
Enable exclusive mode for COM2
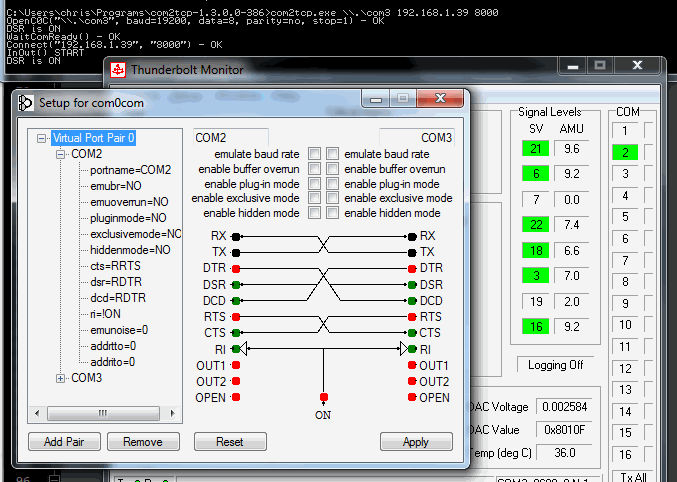[314, 198]
